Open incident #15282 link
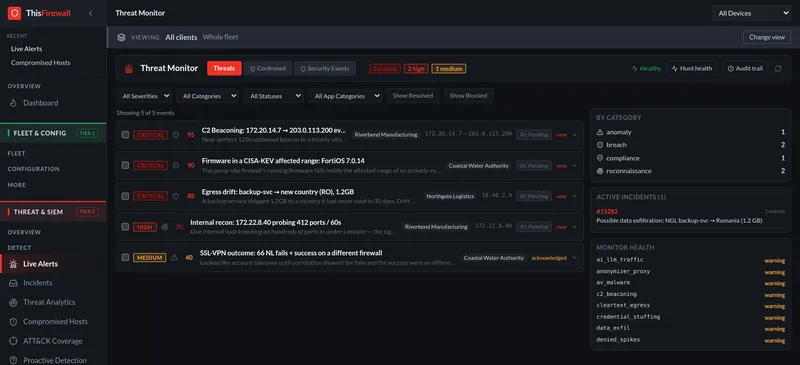Viewport: 800px width, 365px height. pyautogui.click(x=607, y=211)
